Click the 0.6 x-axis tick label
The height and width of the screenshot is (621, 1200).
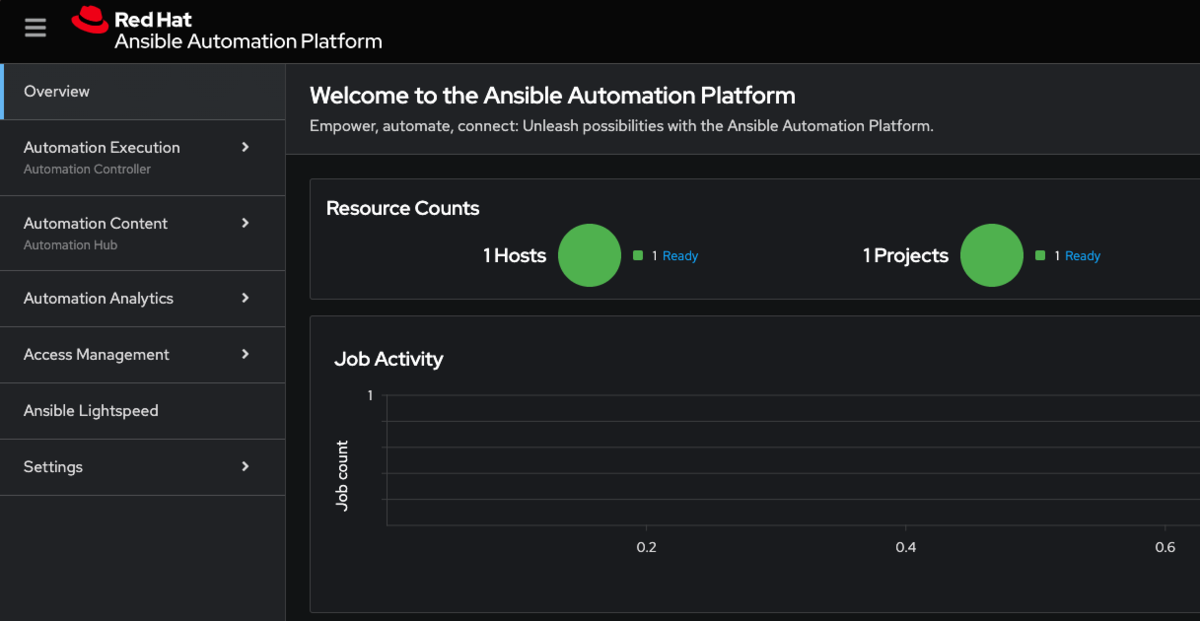click(x=1165, y=547)
